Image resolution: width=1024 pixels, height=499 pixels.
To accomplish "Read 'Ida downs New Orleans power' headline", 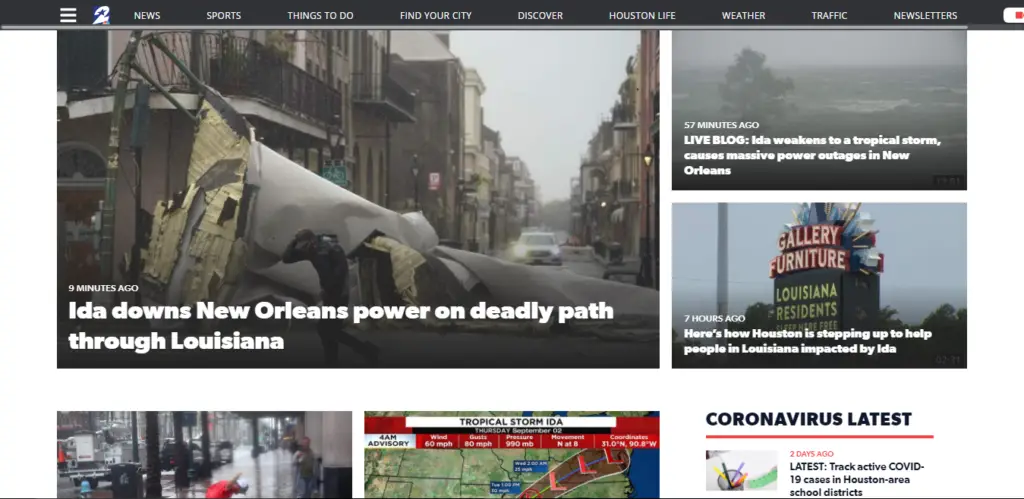I will [x=340, y=326].
